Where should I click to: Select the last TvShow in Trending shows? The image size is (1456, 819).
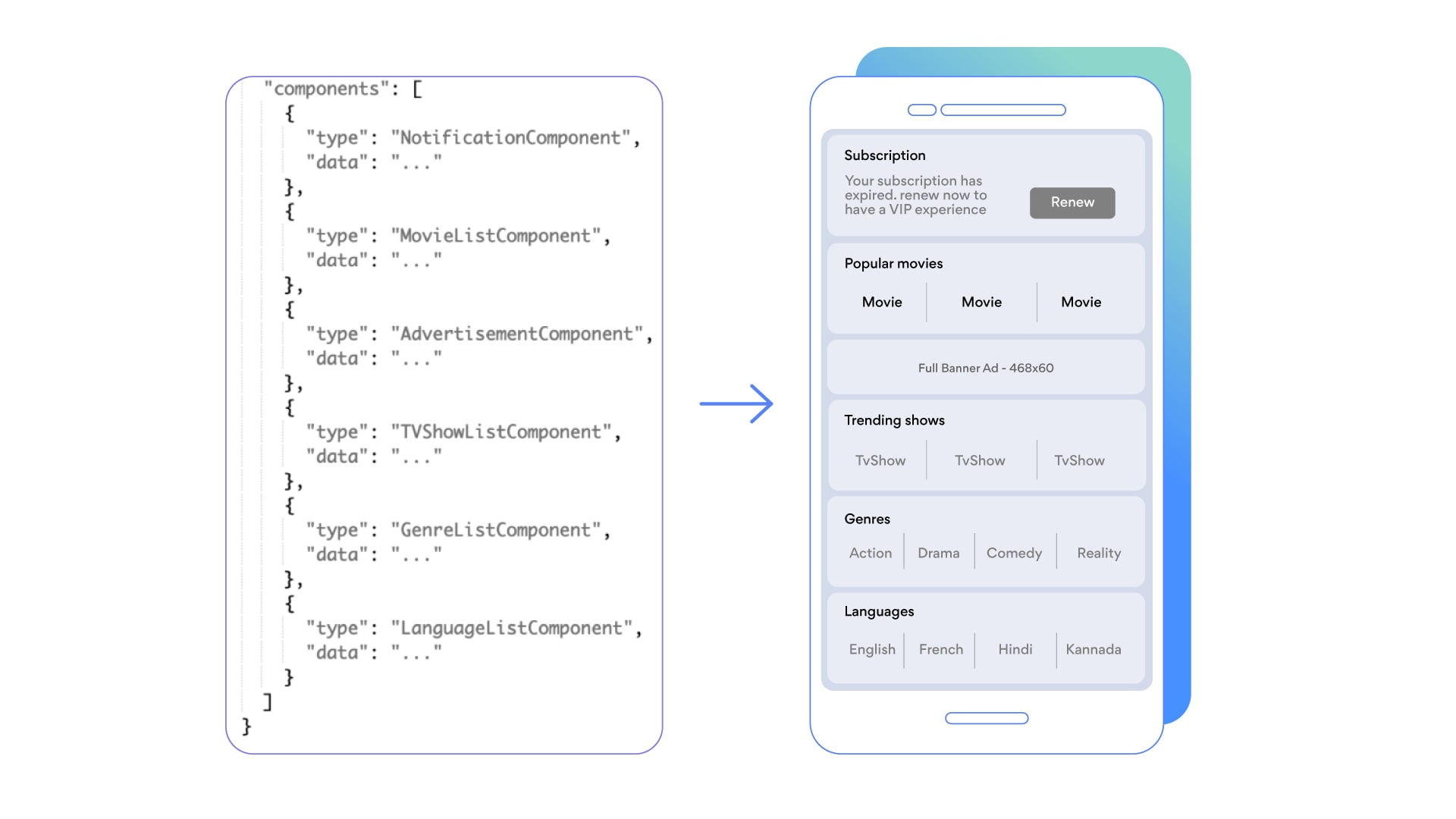(x=1079, y=460)
